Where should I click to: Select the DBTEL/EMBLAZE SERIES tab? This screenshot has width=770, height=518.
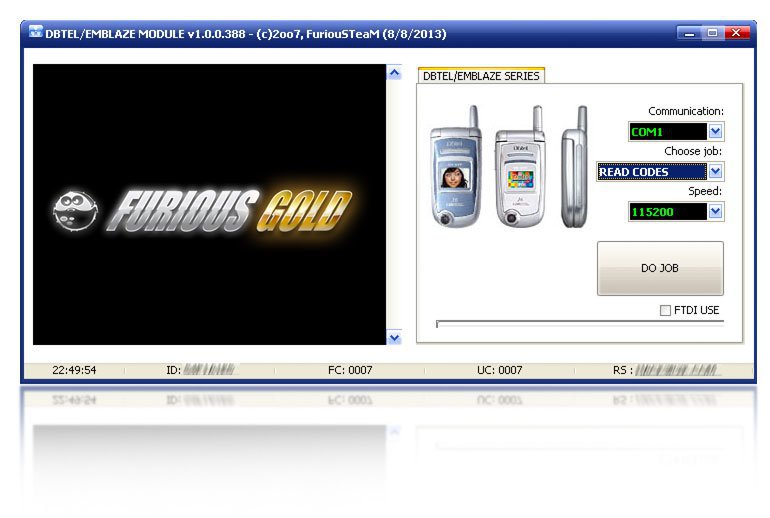tap(481, 76)
